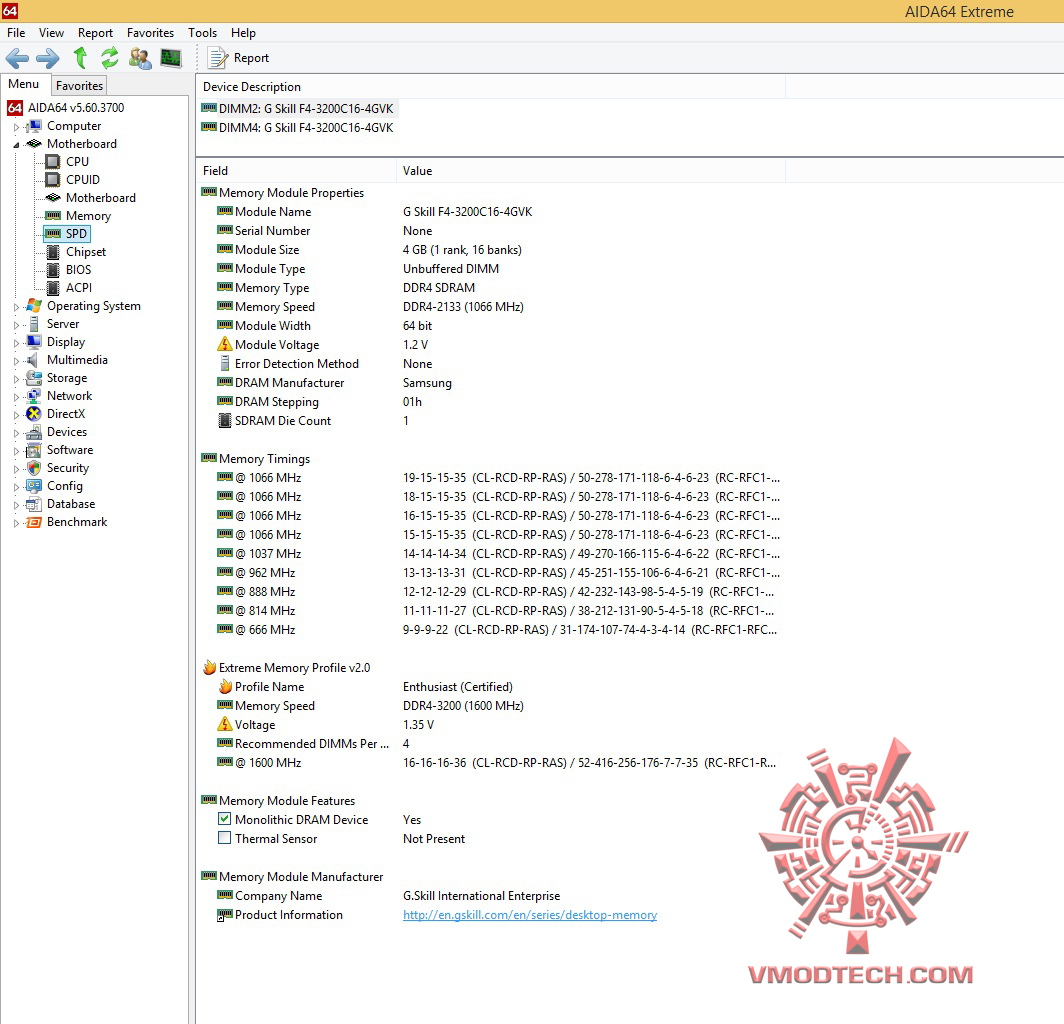This screenshot has width=1064, height=1024.
Task: Open the gskill.com desktop-memory link
Action: [530, 915]
